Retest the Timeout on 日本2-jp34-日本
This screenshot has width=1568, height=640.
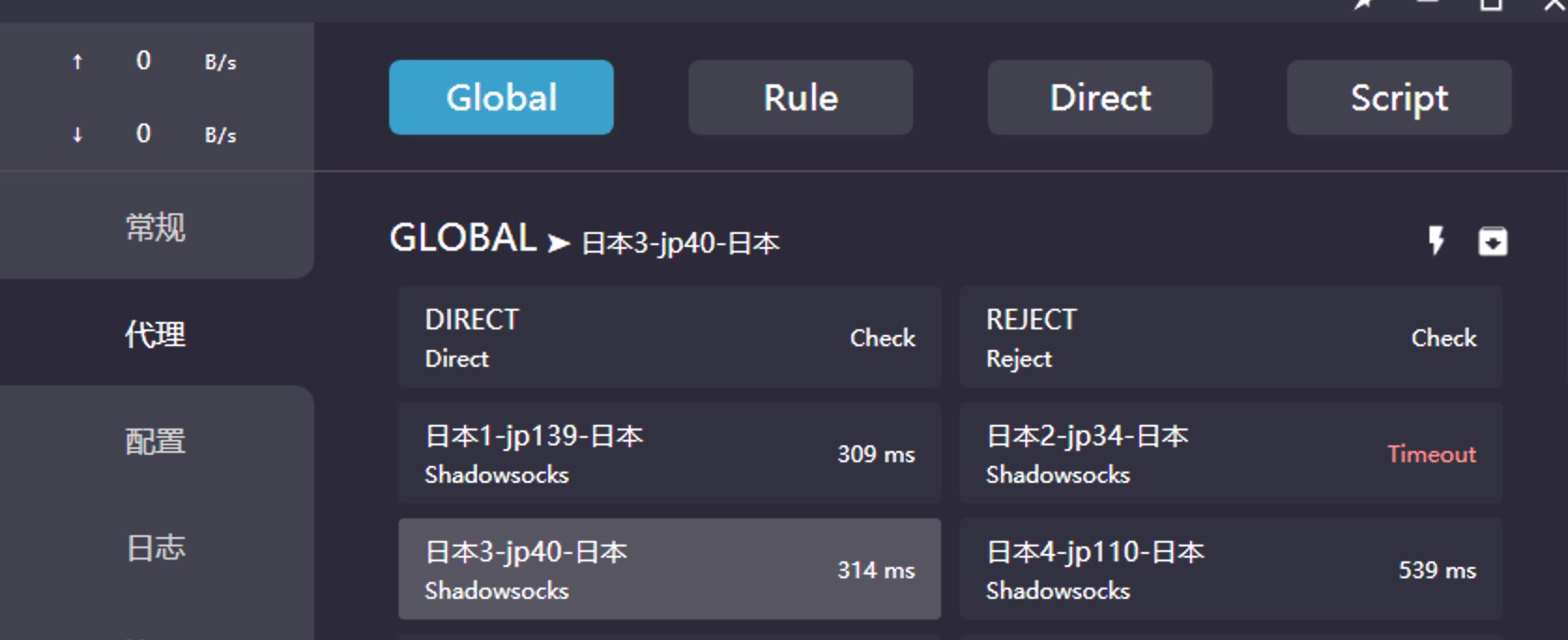(1431, 454)
